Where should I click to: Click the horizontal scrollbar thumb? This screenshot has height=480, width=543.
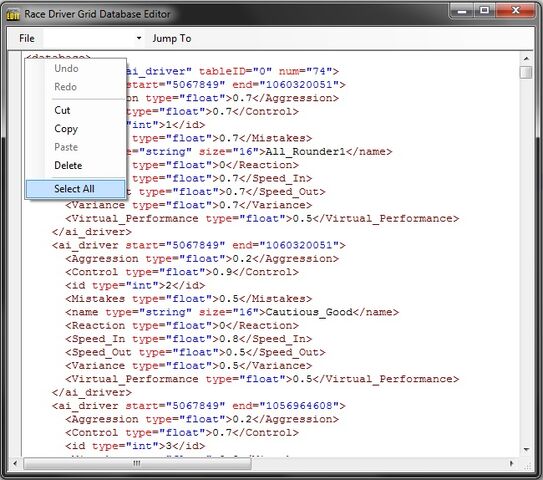pos(137,463)
